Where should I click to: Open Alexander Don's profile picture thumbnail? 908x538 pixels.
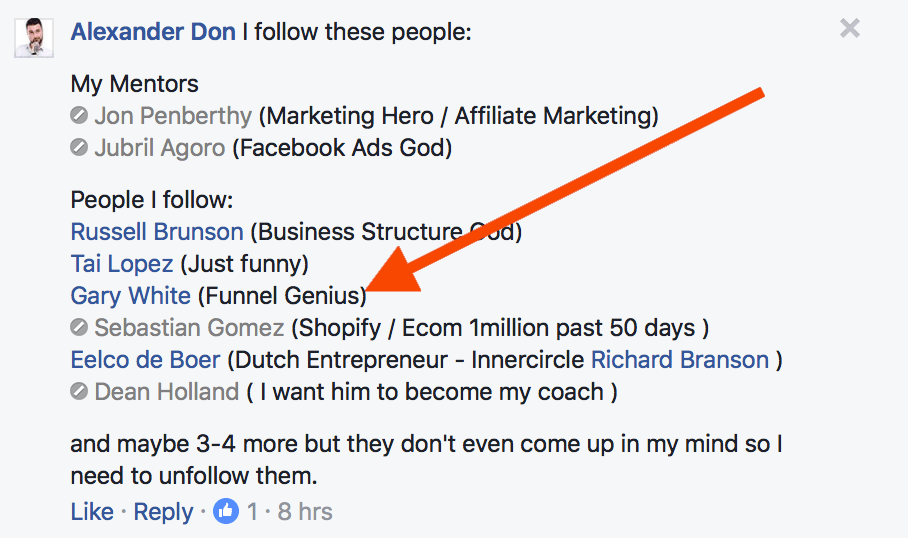(34, 38)
